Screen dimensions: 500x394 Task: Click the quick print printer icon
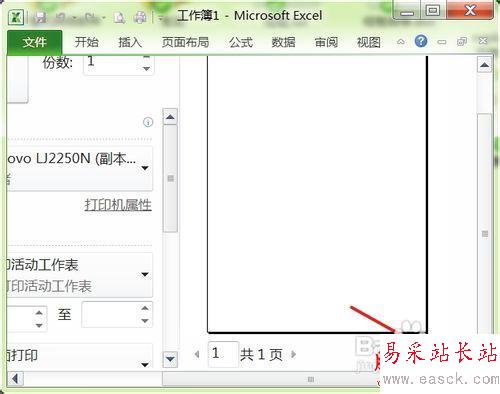tap(140, 17)
